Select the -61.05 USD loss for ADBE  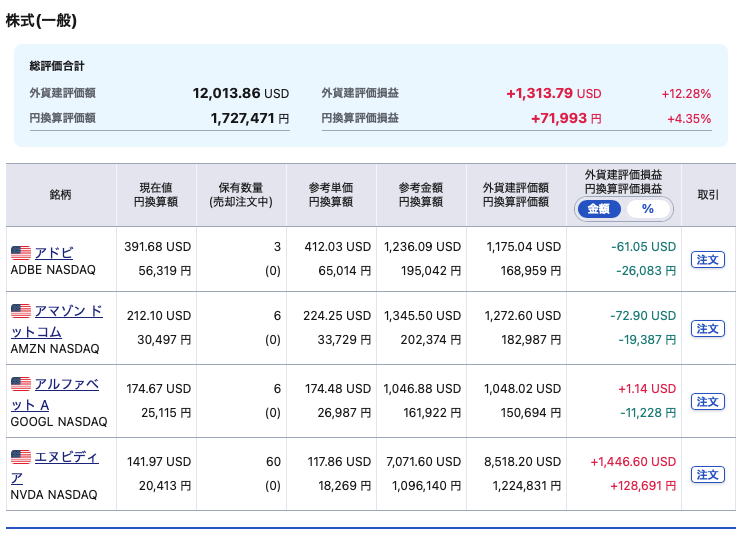click(x=643, y=247)
